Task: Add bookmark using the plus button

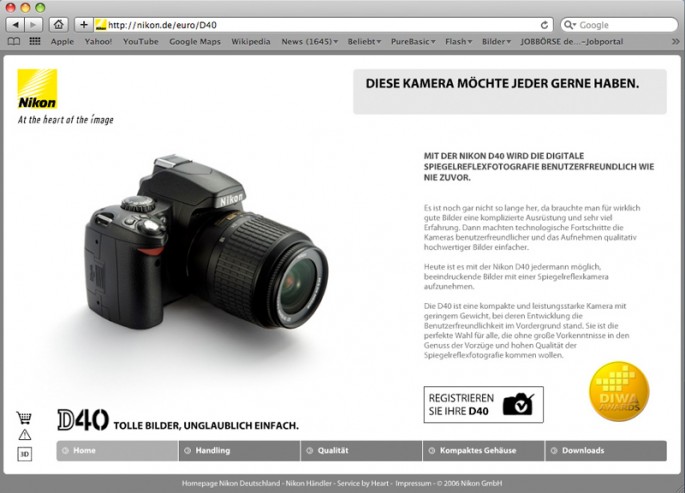Action: click(x=84, y=25)
